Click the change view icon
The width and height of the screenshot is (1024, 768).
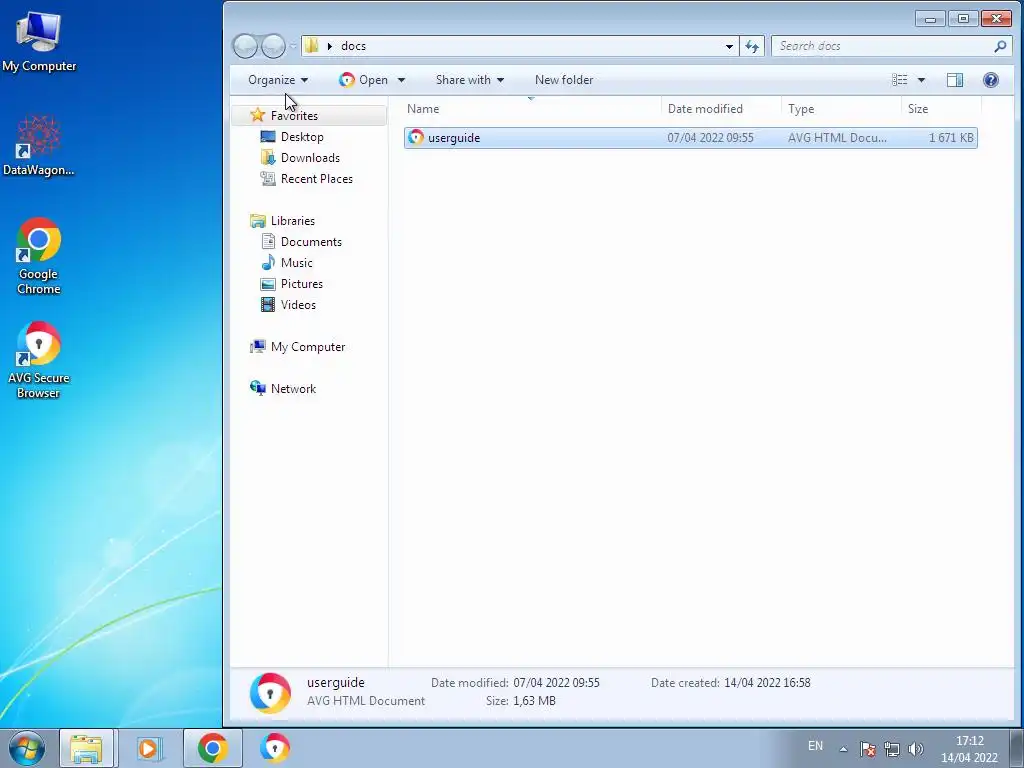[x=899, y=80]
